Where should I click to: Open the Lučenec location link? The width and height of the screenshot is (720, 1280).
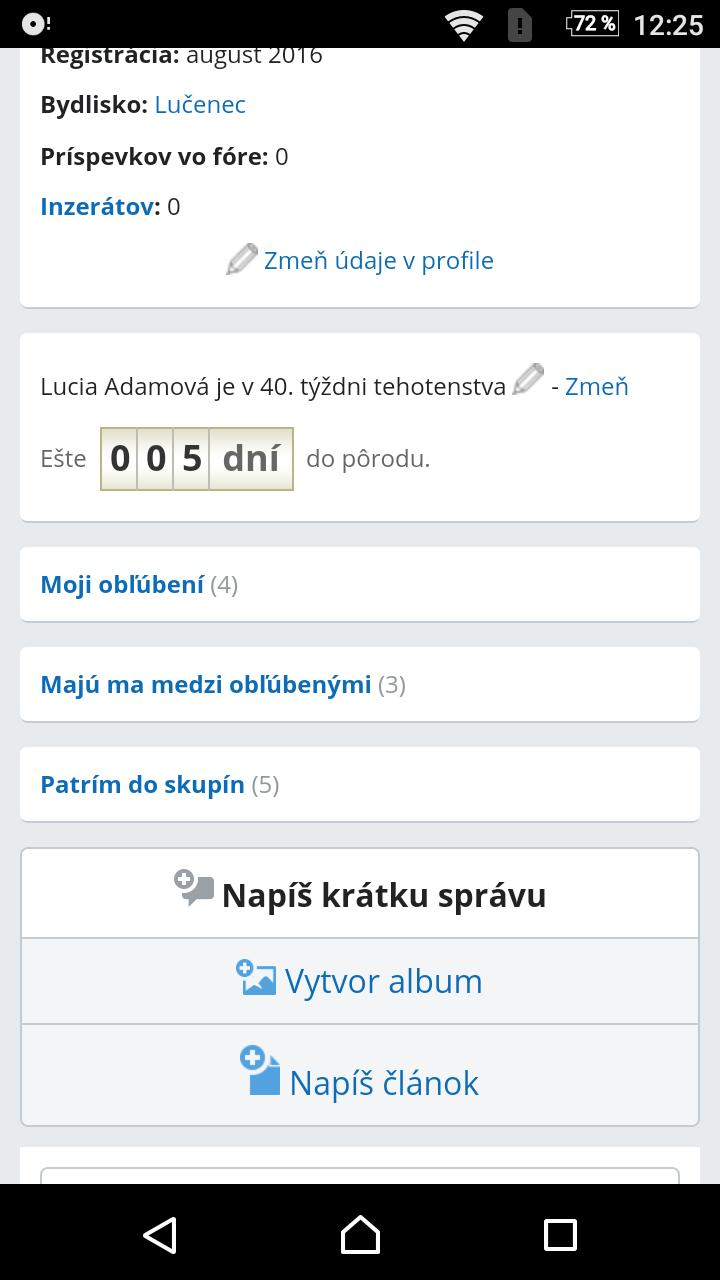200,105
